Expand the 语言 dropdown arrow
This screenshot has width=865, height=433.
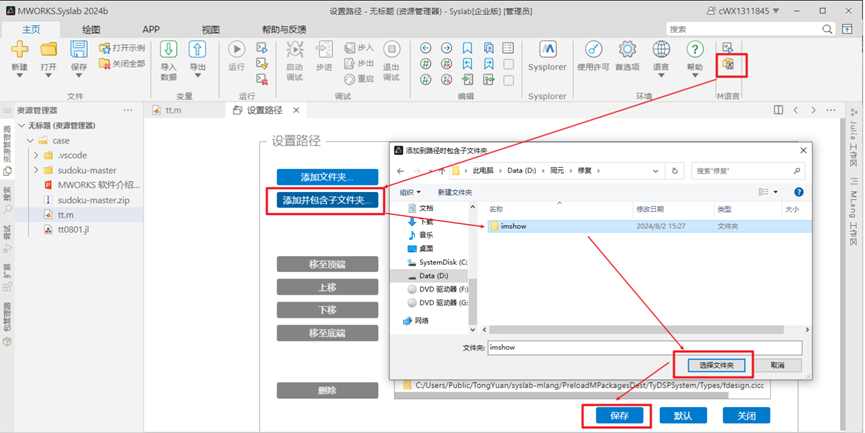[x=661, y=76]
